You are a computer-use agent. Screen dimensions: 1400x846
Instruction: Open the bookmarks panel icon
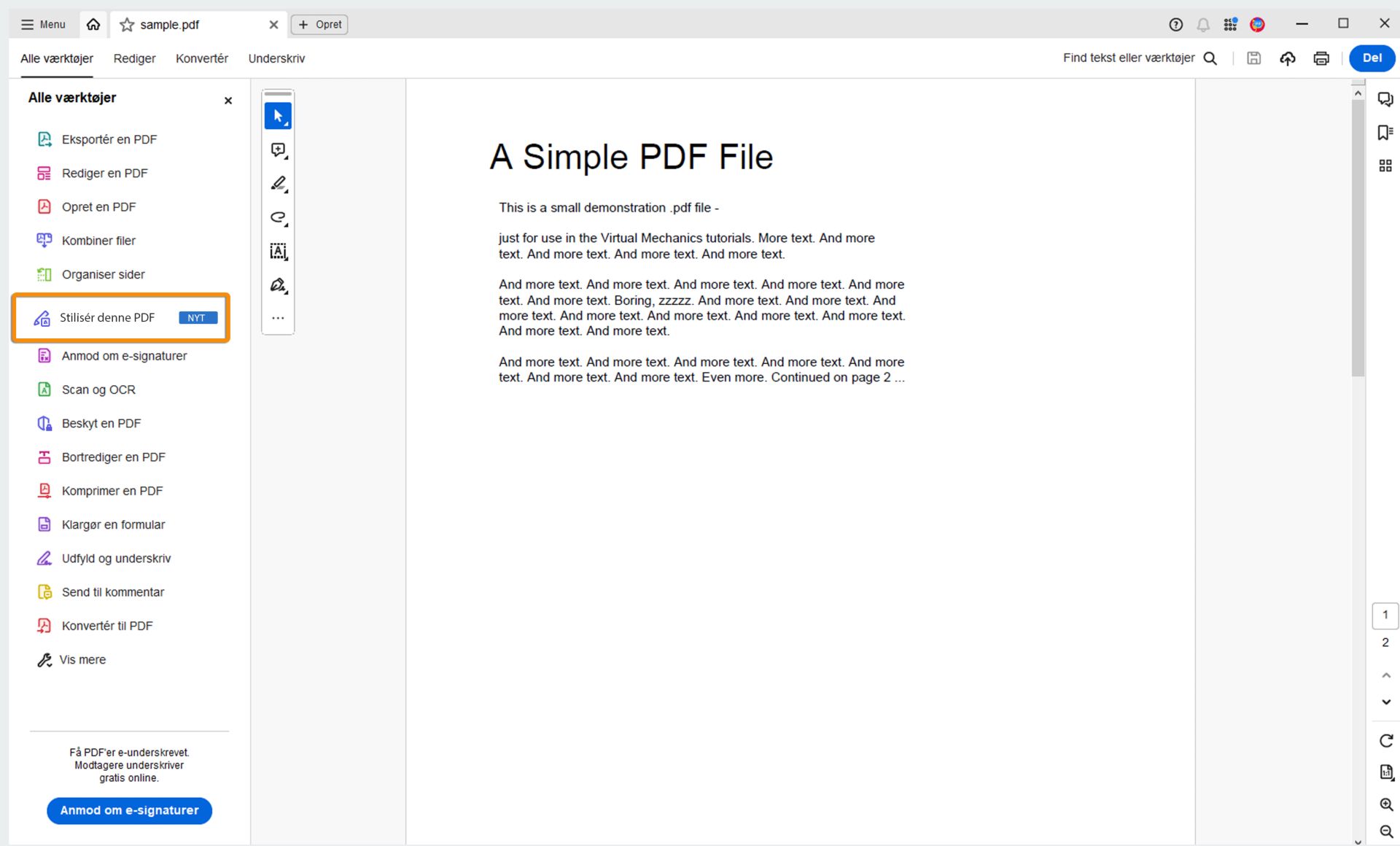pyautogui.click(x=1385, y=133)
